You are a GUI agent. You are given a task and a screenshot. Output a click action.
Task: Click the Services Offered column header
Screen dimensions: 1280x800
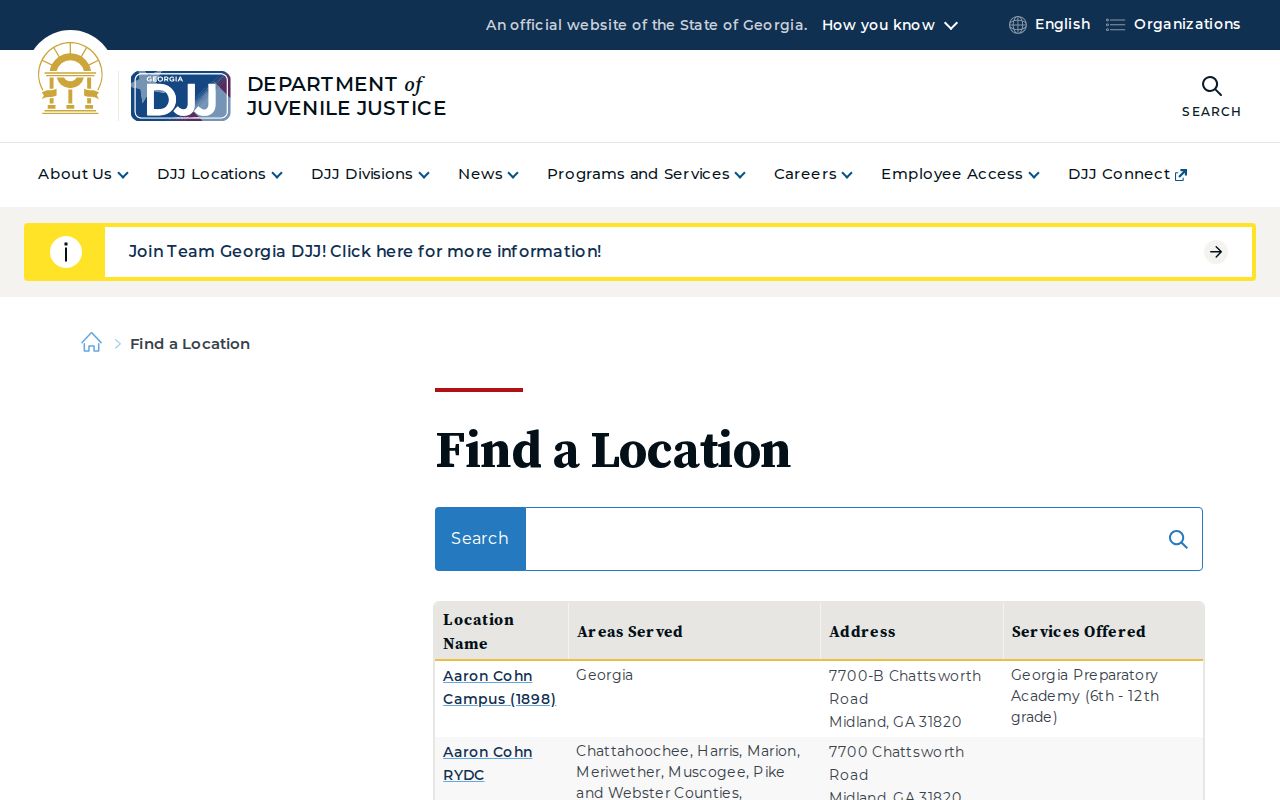[x=1103, y=632]
